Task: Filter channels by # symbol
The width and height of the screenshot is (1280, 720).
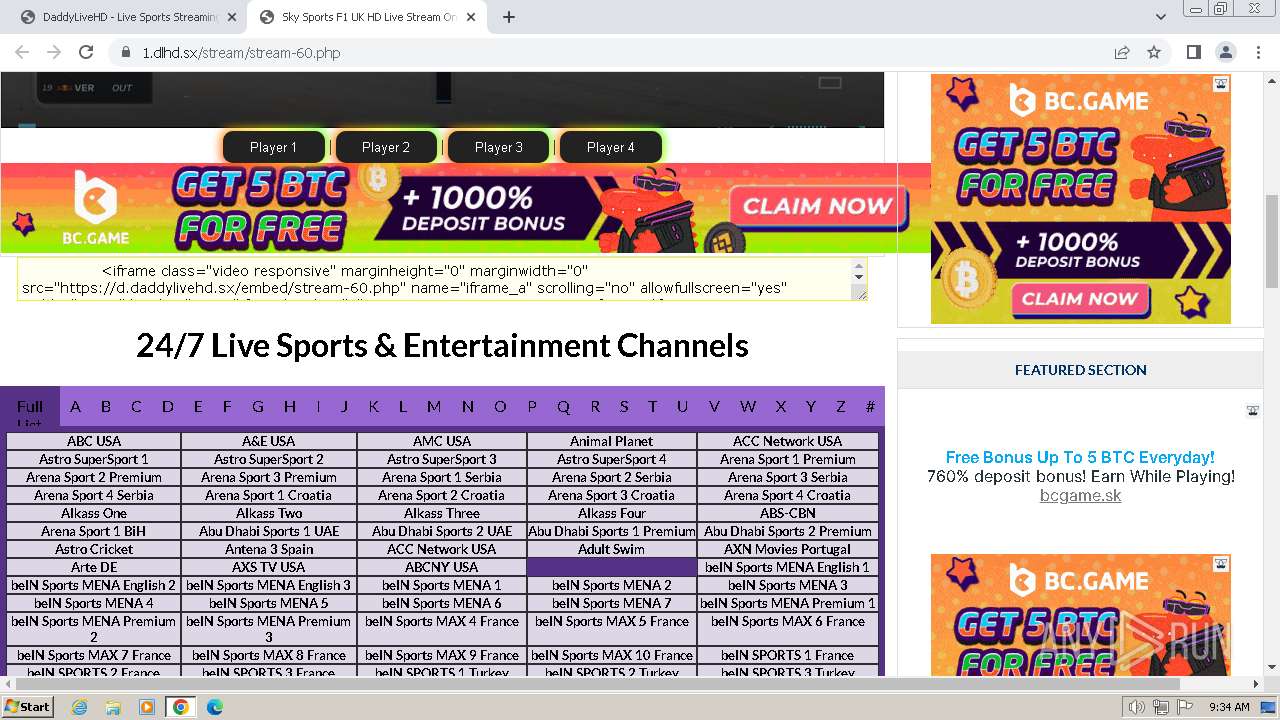Action: click(870, 406)
